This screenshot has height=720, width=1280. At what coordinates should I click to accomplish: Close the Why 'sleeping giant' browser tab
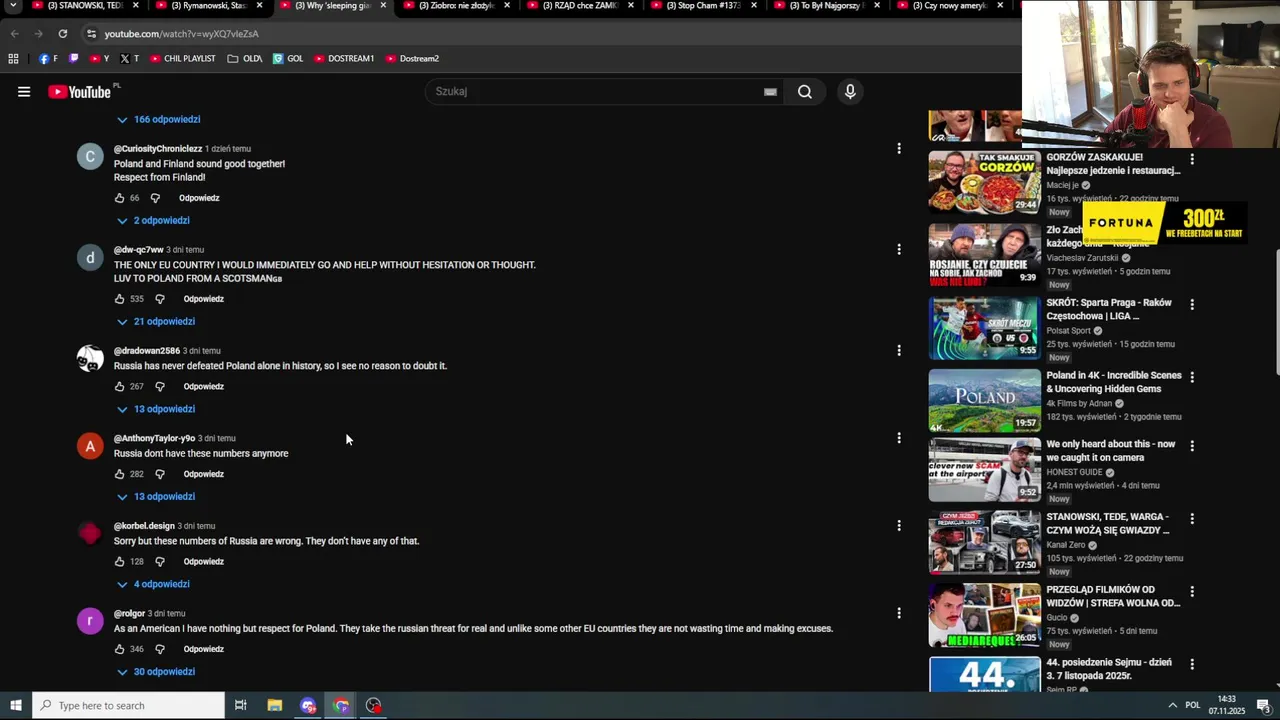[x=382, y=6]
